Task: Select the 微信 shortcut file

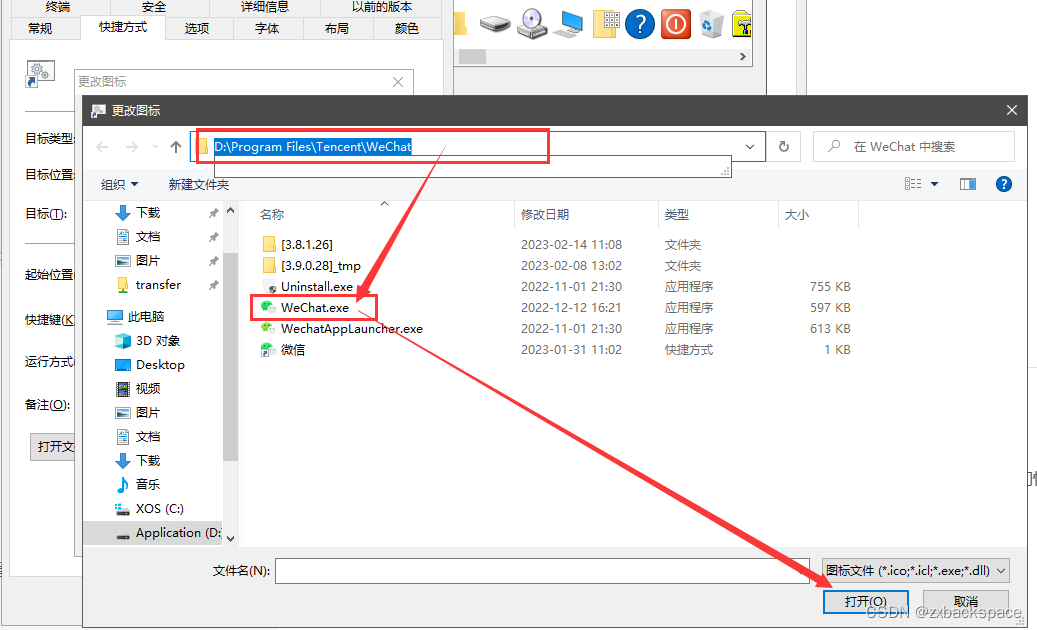Action: pos(293,350)
